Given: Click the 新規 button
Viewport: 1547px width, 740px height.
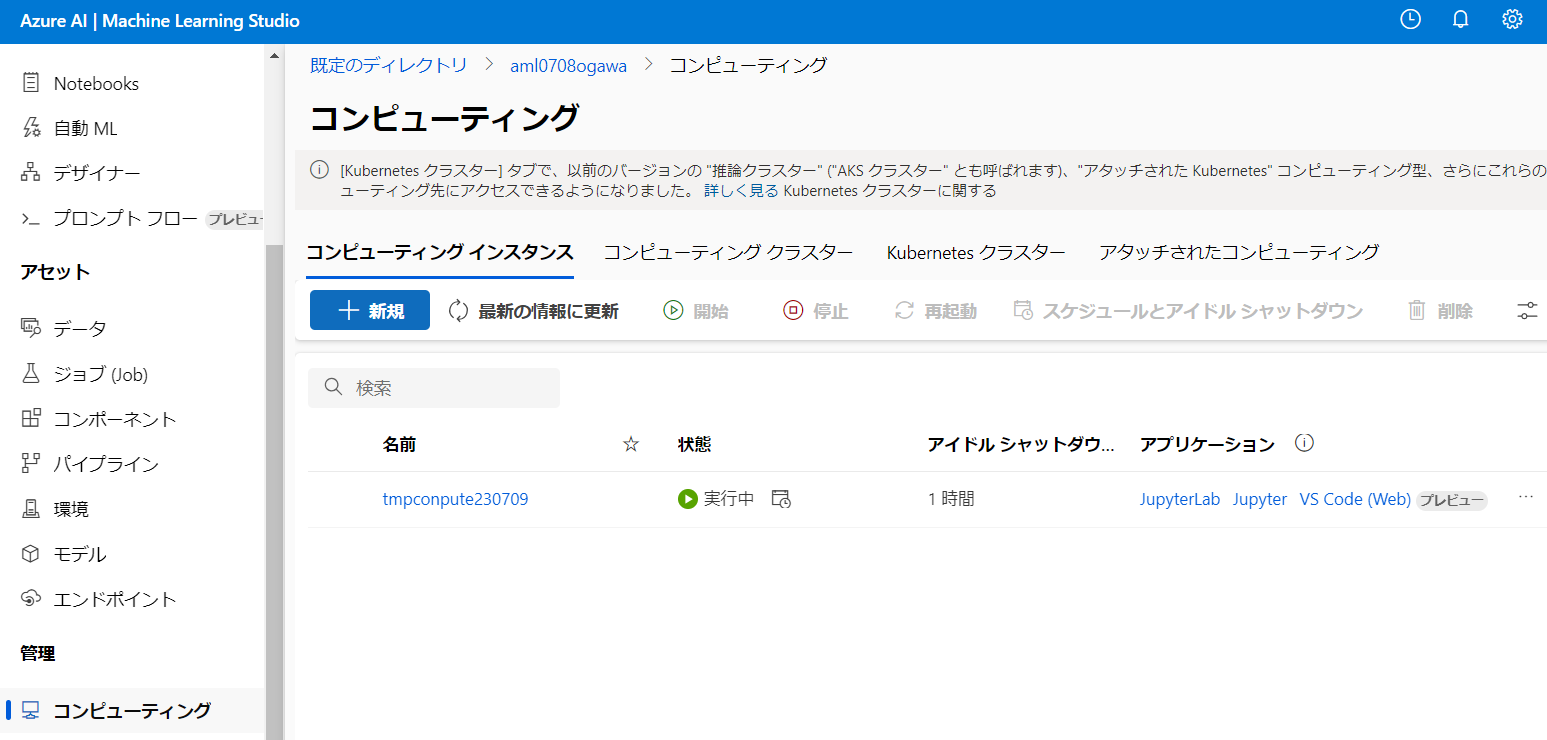Looking at the screenshot, I should [370, 310].
